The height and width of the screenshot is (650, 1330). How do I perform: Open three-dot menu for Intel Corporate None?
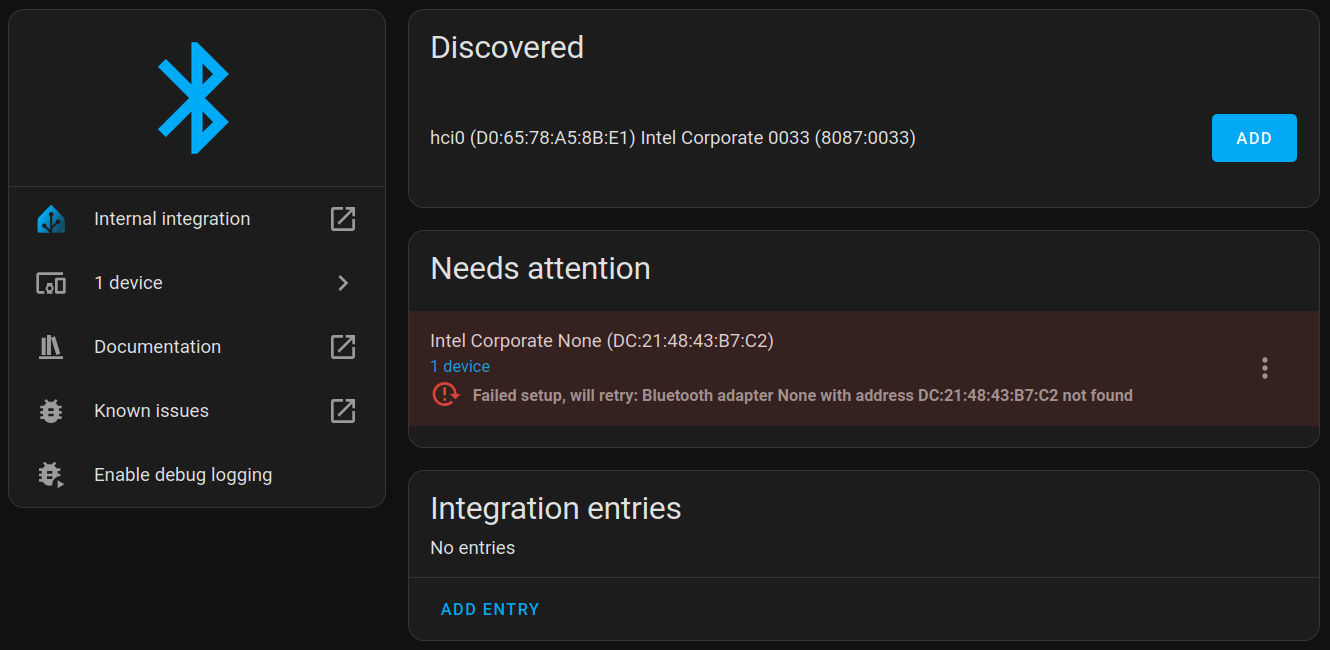coord(1265,368)
